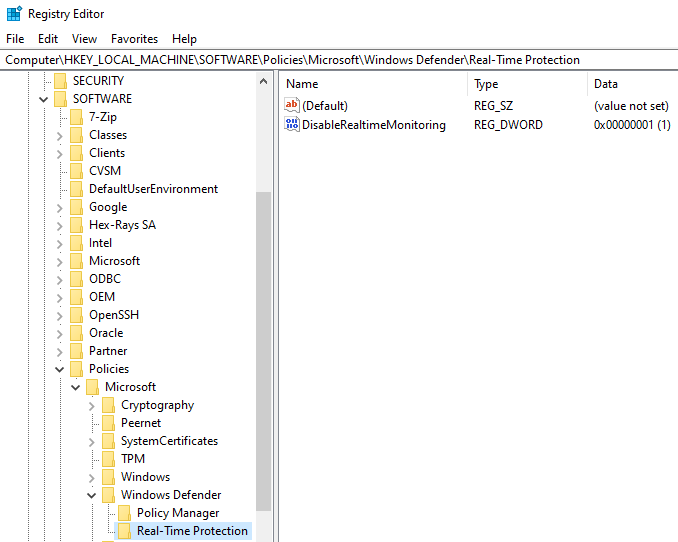Click the Policy Manager folder icon
Image resolution: width=678 pixels, height=542 pixels.
(124, 513)
